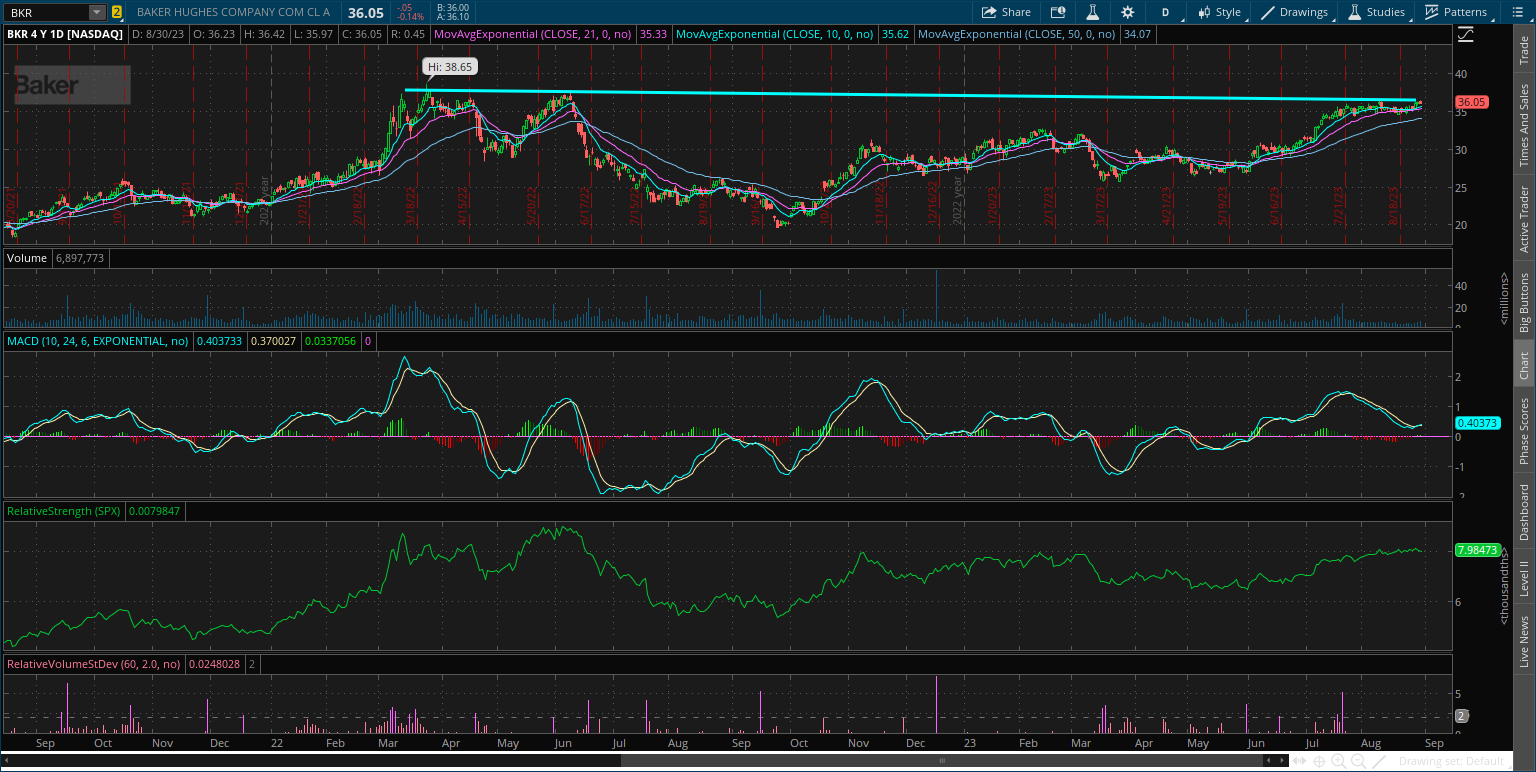This screenshot has width=1536, height=772.
Task: Click the BAKER HUGHES COMPANY COM CL A name
Action: [234, 12]
